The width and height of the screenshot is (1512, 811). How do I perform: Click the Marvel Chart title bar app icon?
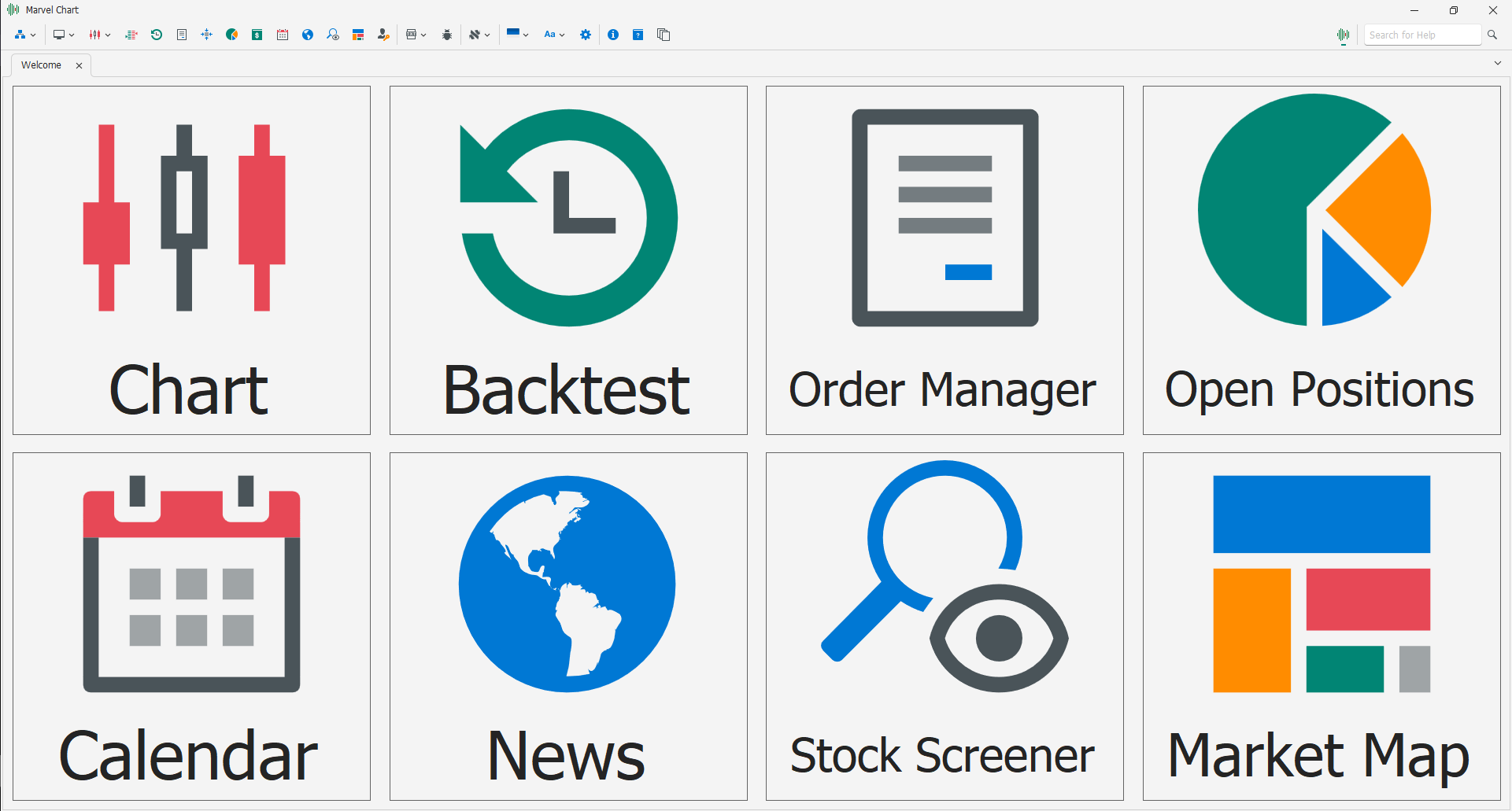pyautogui.click(x=13, y=9)
